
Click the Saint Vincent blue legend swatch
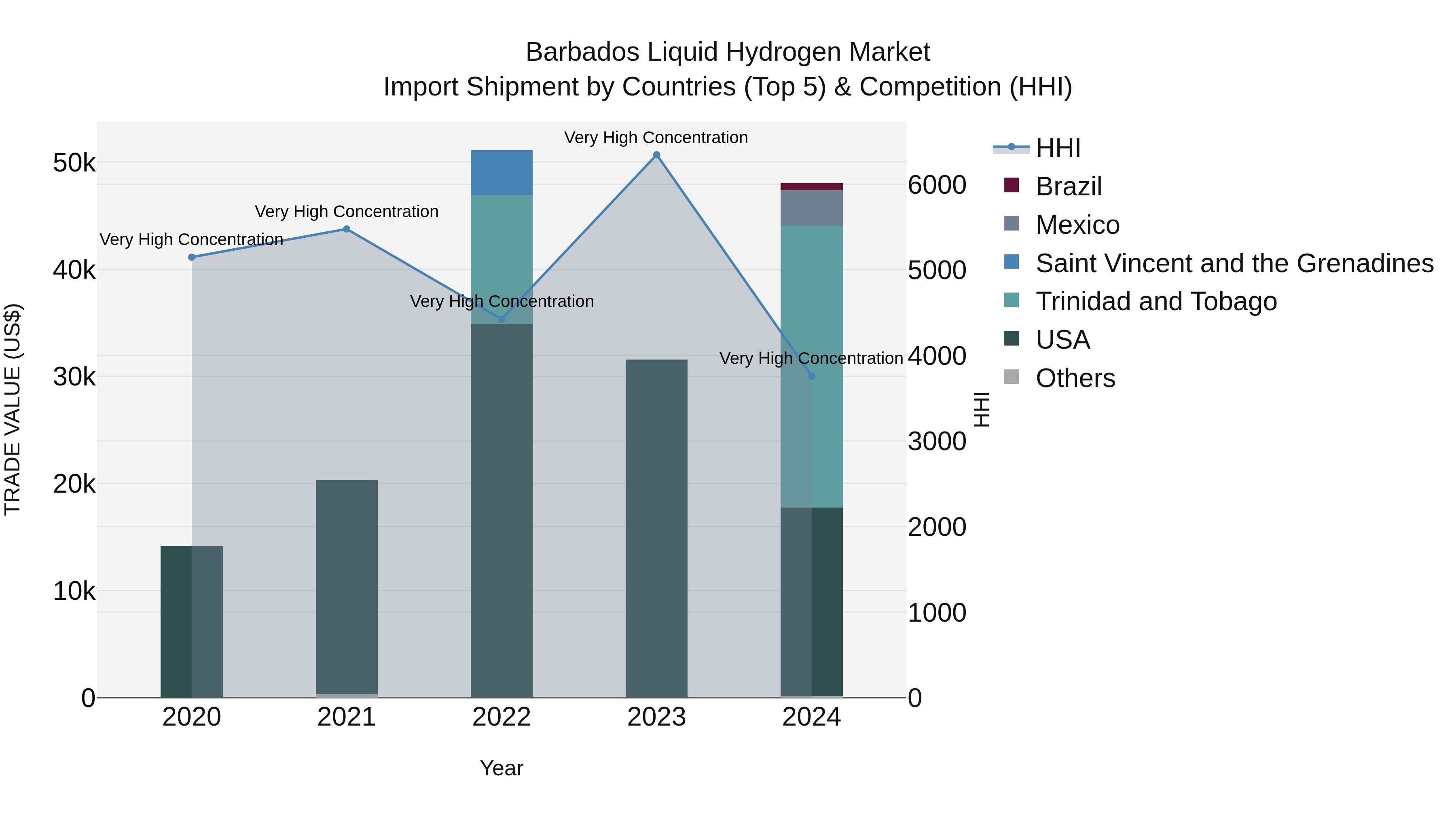pyautogui.click(x=1012, y=262)
